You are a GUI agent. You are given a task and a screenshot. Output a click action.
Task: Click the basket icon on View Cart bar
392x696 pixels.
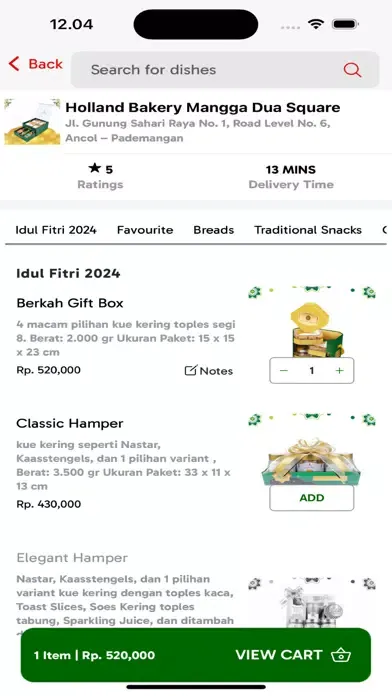[341, 655]
